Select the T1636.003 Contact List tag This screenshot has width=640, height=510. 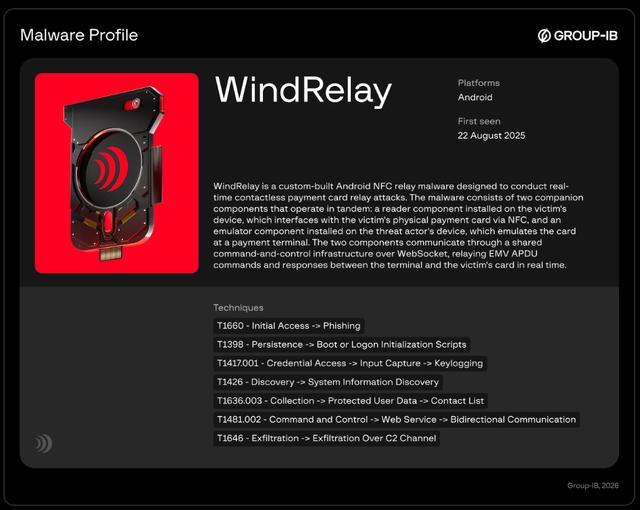351,401
